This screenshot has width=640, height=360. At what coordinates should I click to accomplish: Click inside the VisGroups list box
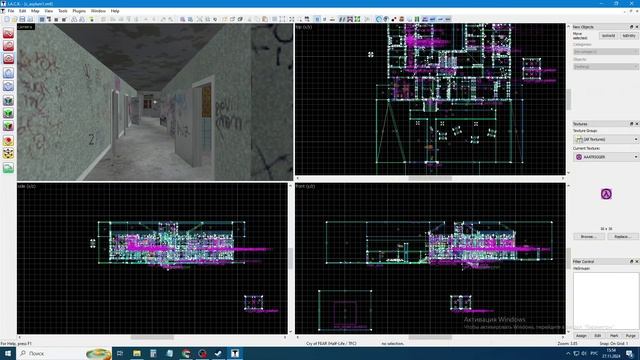[x=606, y=301]
